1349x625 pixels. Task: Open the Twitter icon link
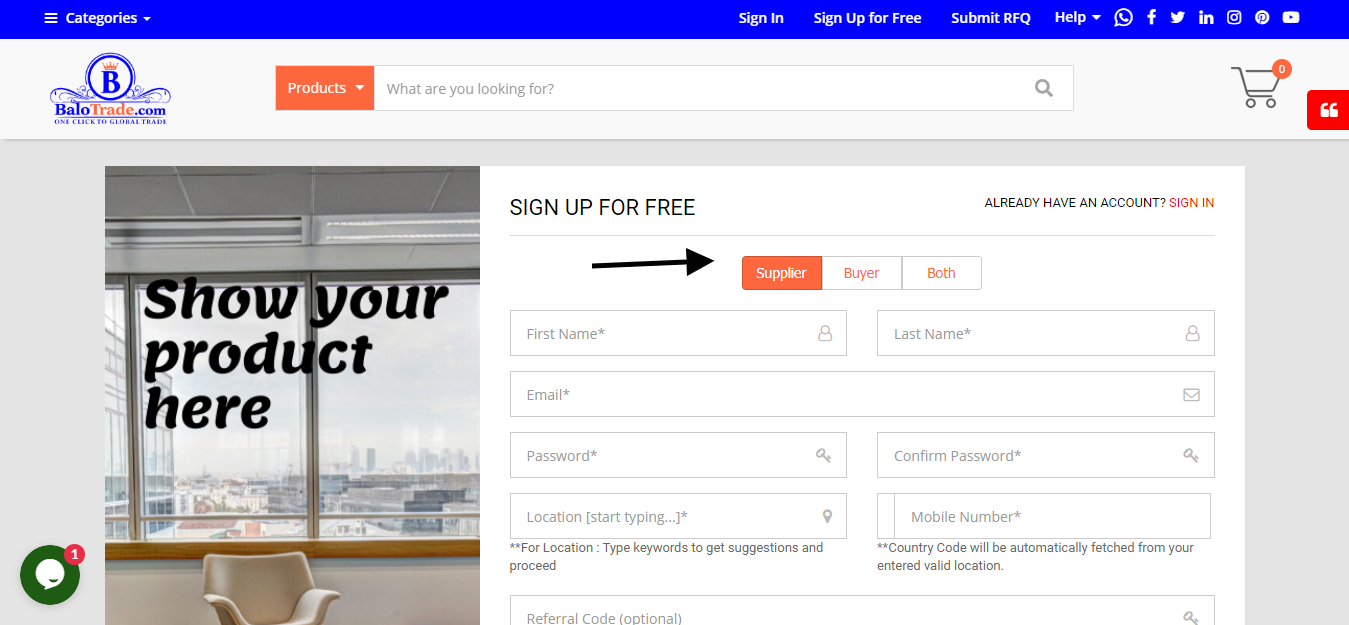(x=1178, y=18)
